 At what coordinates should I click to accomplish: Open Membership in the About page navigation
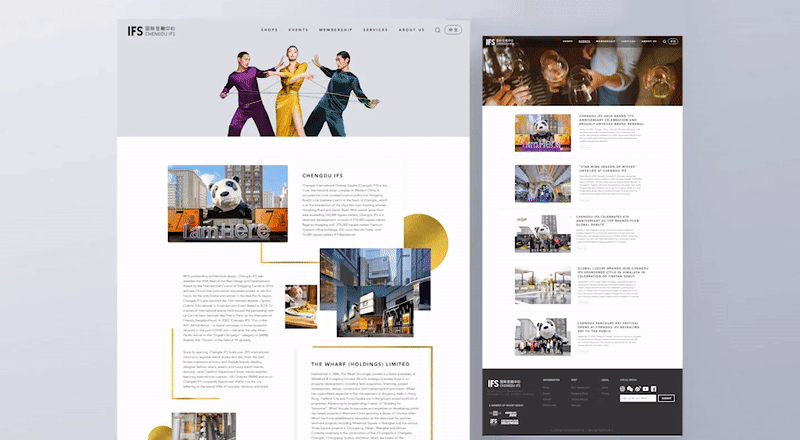[x=336, y=30]
